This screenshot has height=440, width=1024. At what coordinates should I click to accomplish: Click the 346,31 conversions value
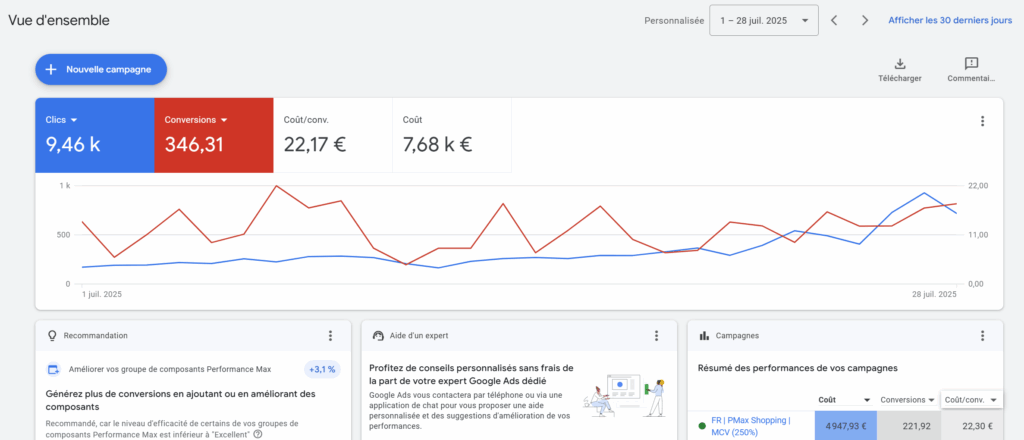194,144
